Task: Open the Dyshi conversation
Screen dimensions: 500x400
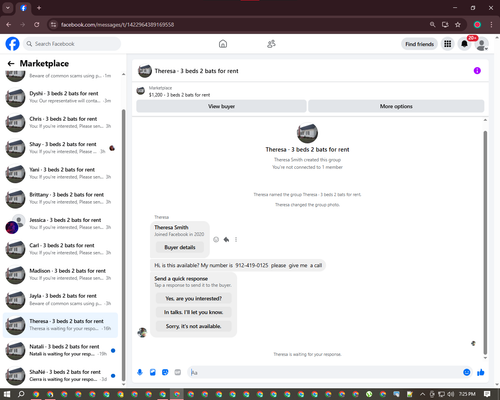Action: coord(60,97)
